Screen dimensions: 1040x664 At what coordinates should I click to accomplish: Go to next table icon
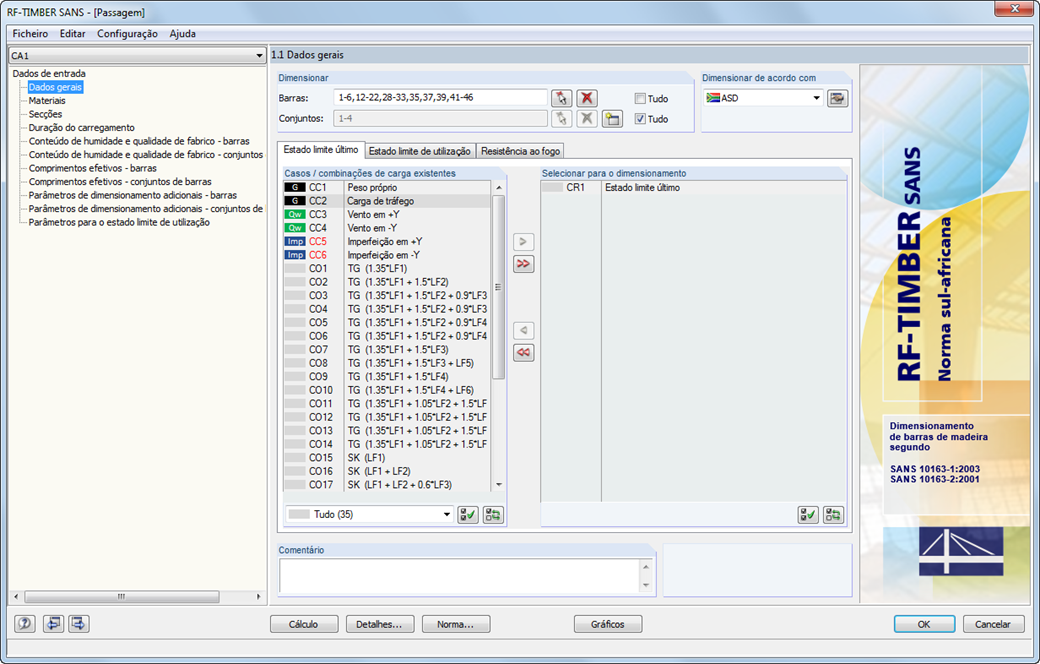78,624
